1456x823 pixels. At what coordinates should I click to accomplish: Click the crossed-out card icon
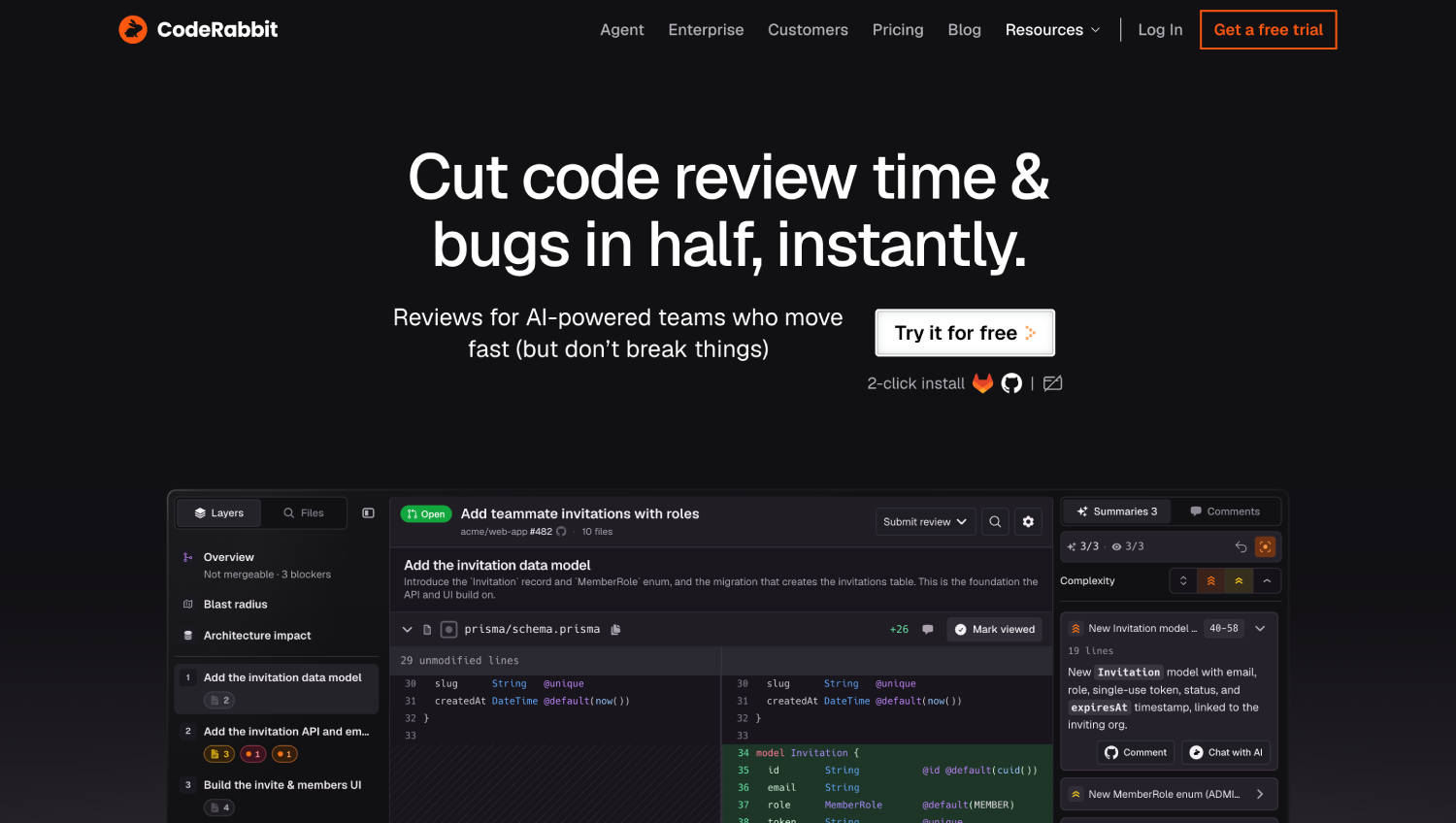[x=1052, y=383]
